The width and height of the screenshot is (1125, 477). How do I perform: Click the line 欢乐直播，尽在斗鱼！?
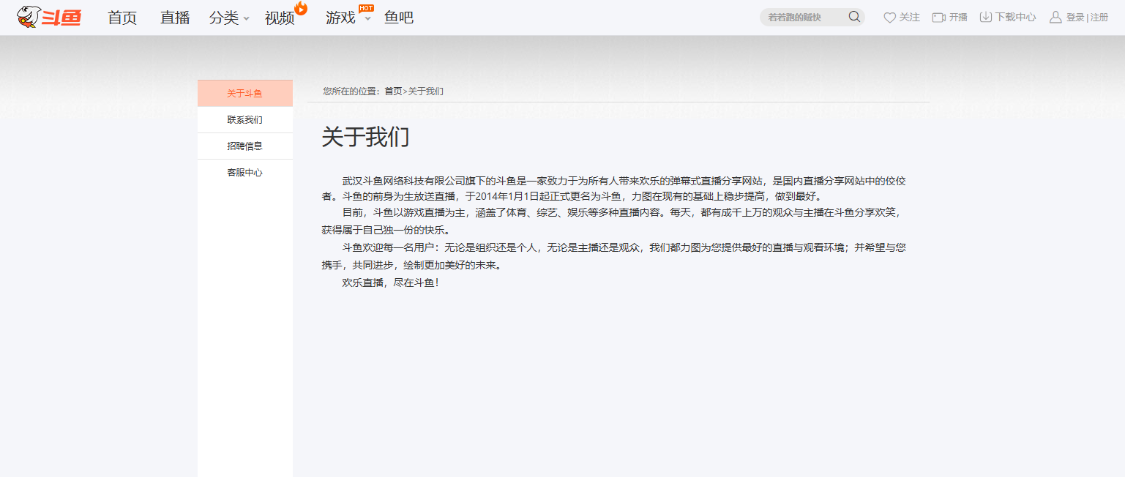(x=391, y=283)
